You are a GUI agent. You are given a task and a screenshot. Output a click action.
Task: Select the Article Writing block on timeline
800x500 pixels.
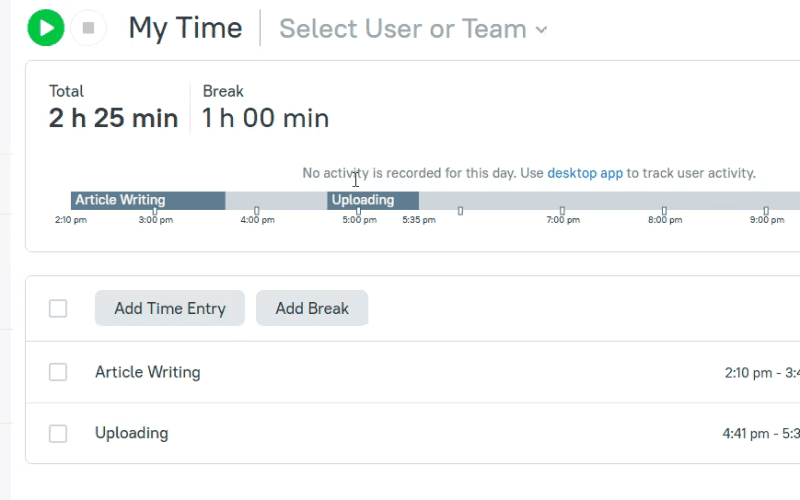[148, 200]
